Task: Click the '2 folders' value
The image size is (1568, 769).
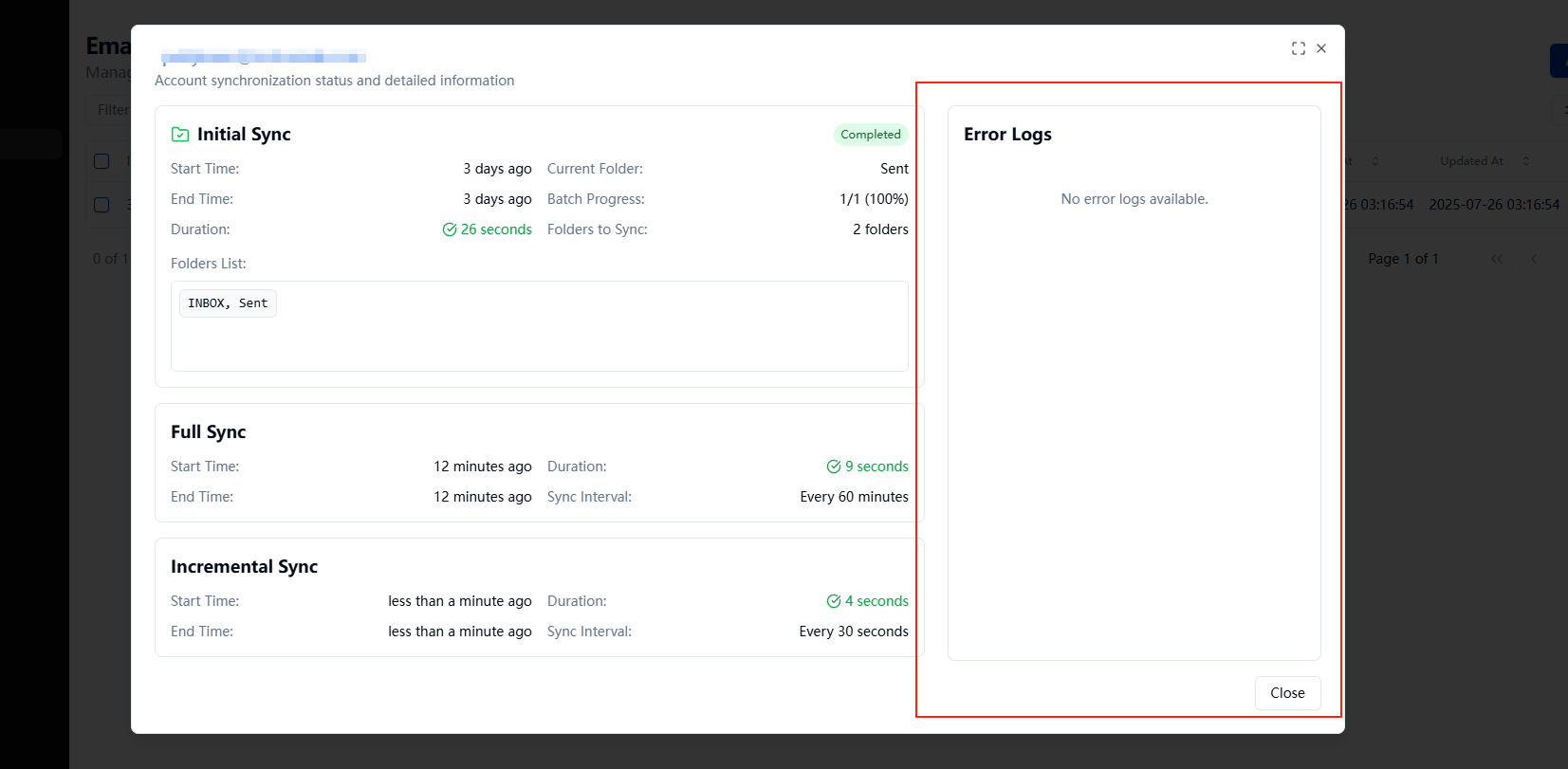Action: pyautogui.click(x=880, y=229)
